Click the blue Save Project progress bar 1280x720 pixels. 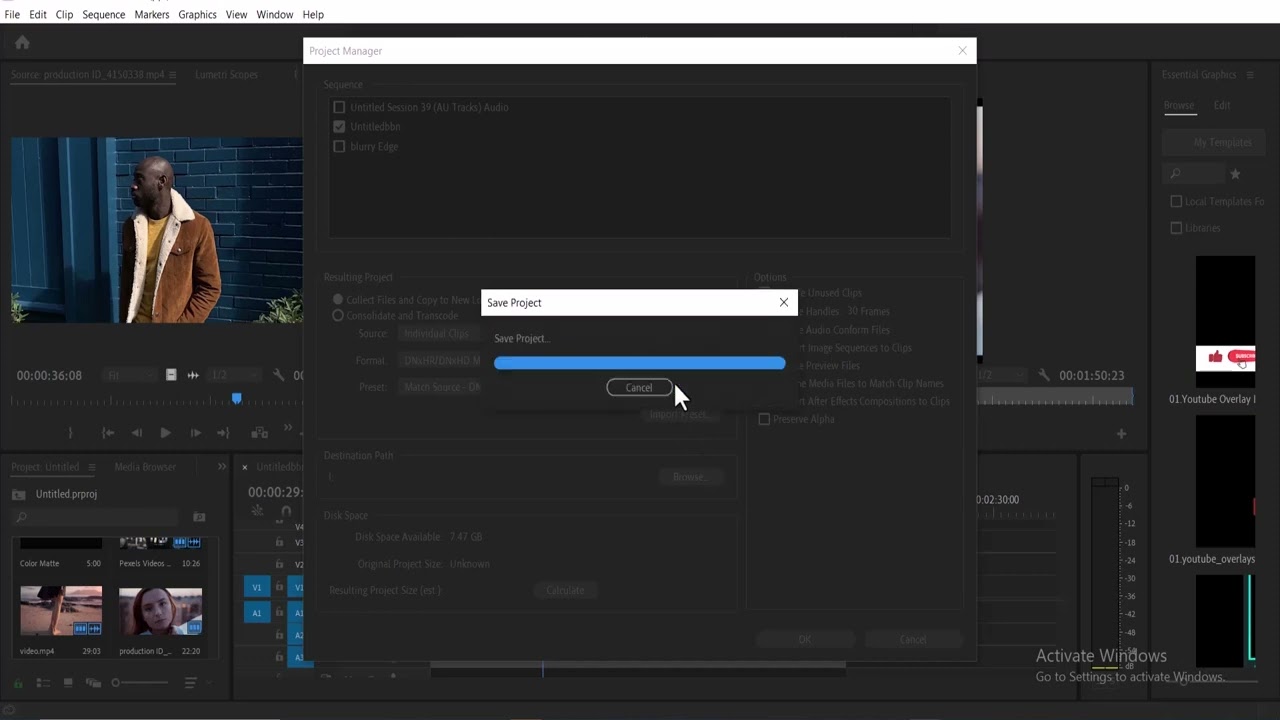click(640, 363)
